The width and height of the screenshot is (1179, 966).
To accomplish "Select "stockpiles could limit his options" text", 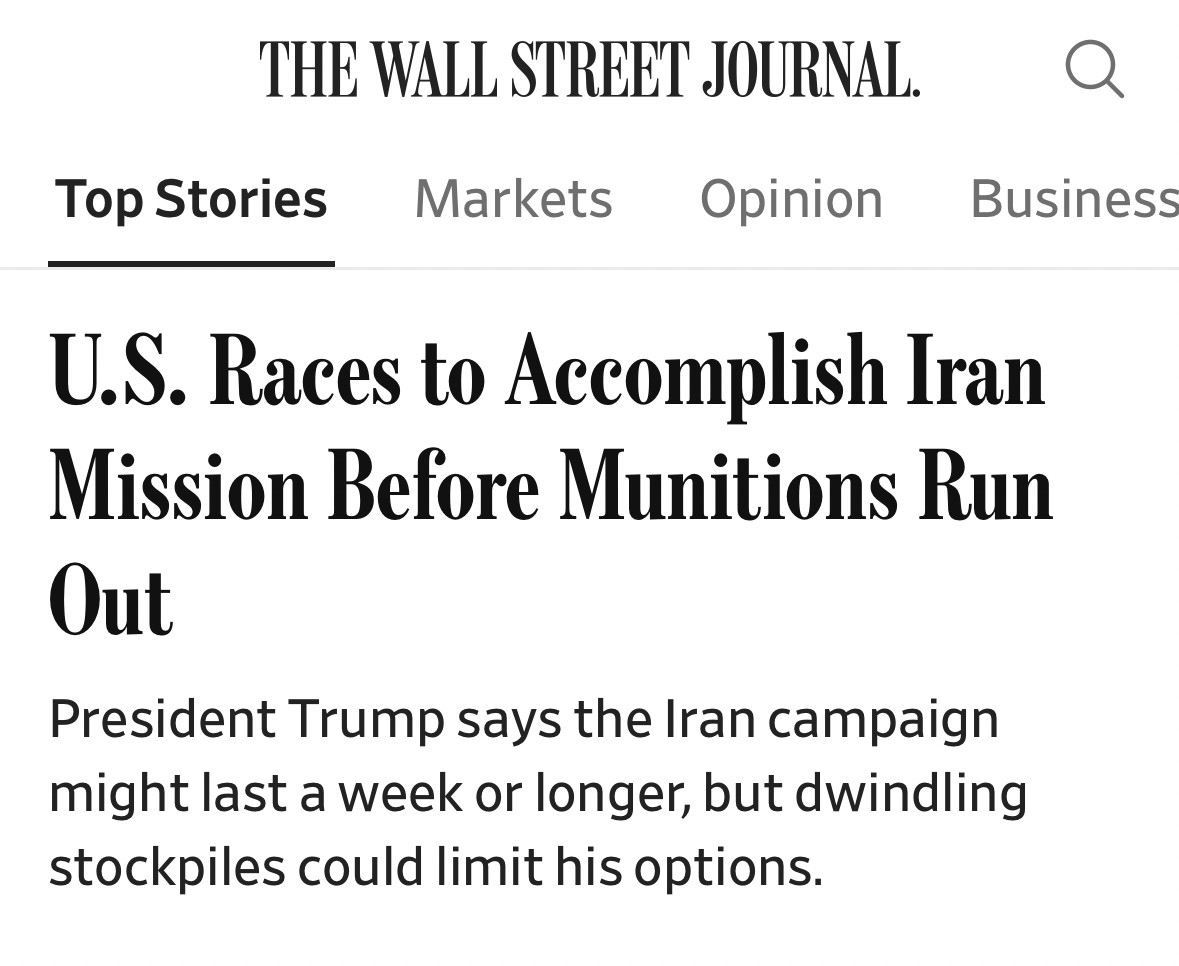I will 435,867.
